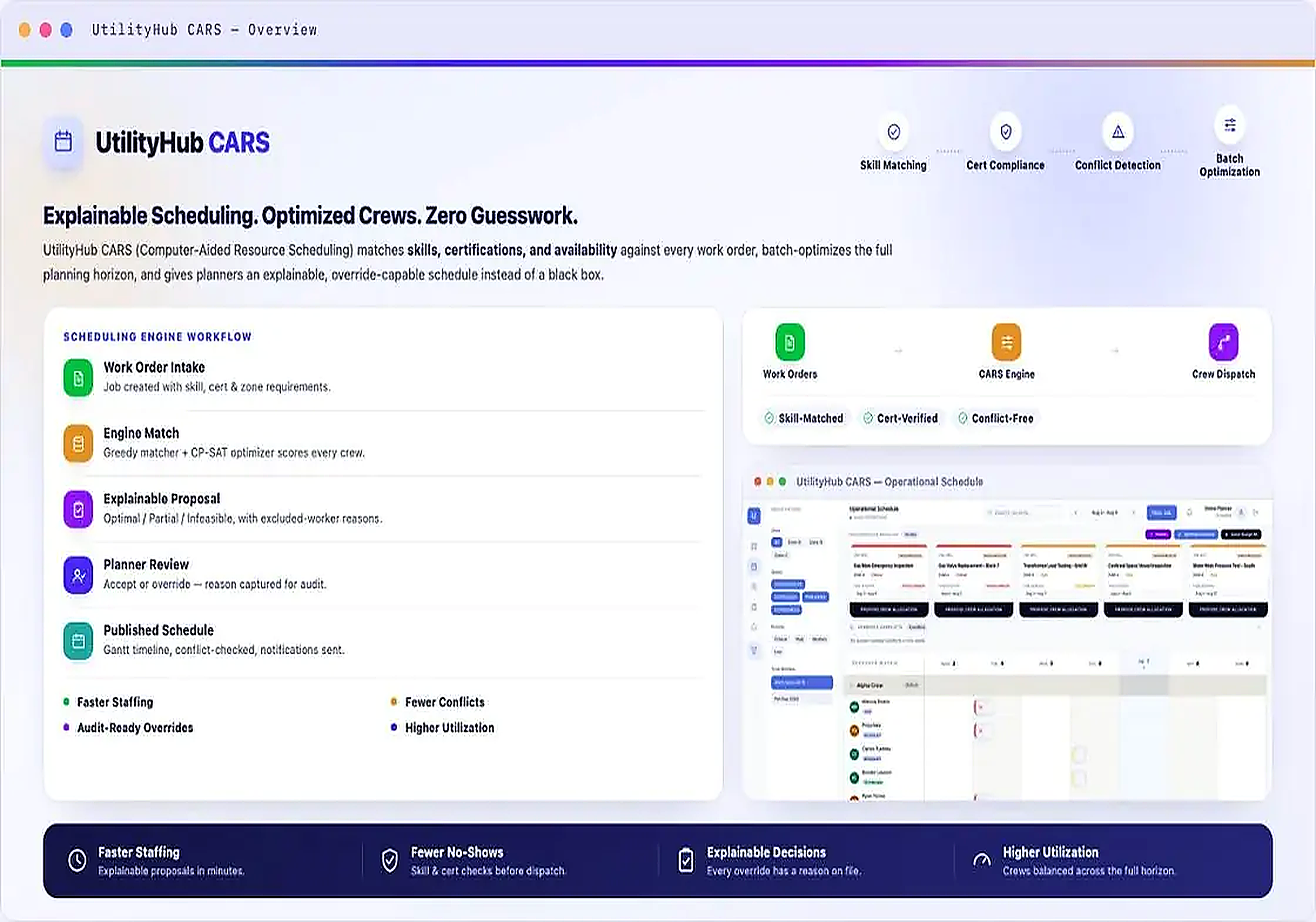Open the Operational Schedule preview thumbnail title bar
The width and height of the screenshot is (1316, 922).
[1007, 482]
